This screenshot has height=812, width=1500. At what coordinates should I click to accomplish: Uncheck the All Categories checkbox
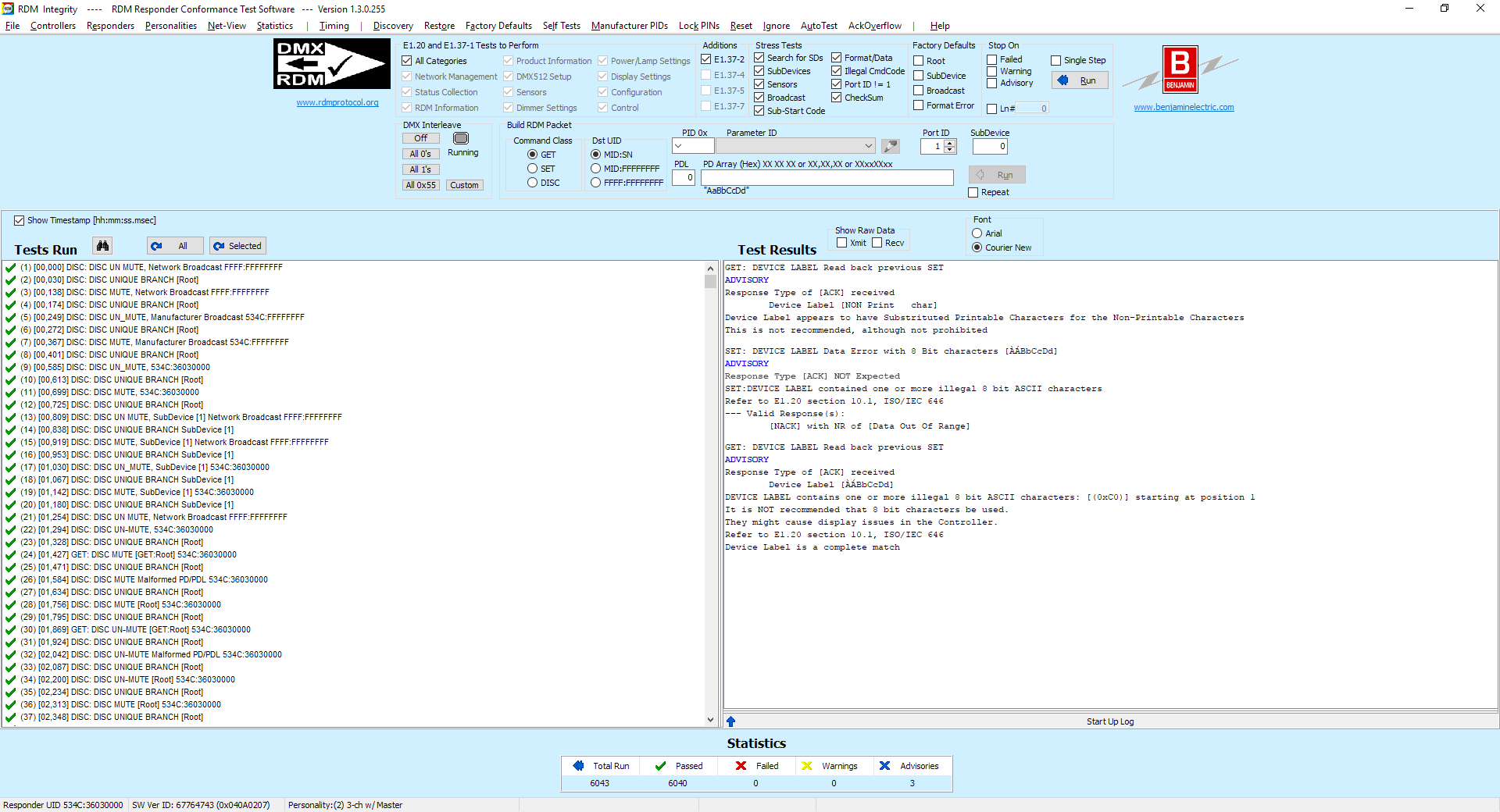point(407,61)
